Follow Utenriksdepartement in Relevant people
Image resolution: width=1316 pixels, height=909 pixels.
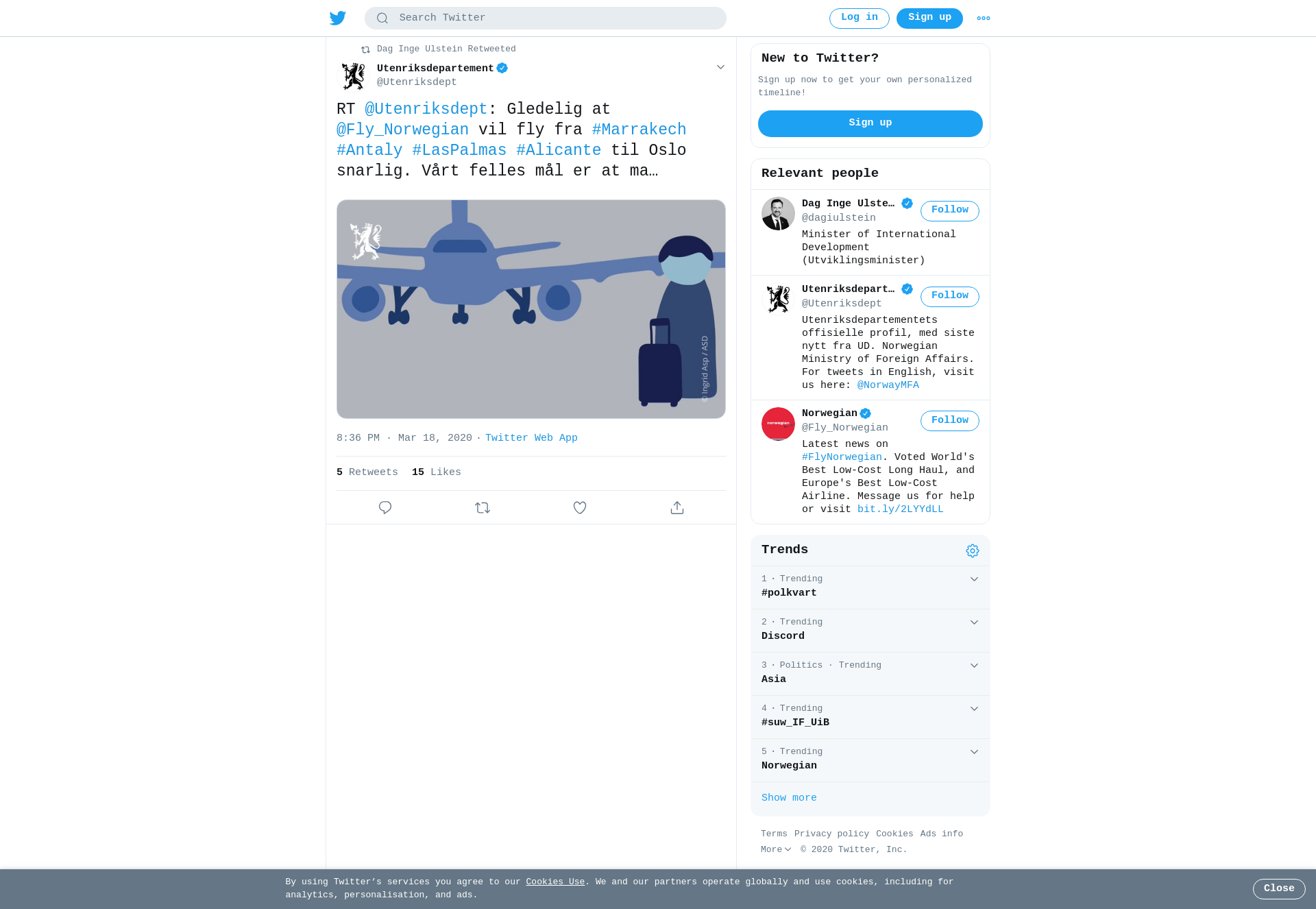click(949, 296)
